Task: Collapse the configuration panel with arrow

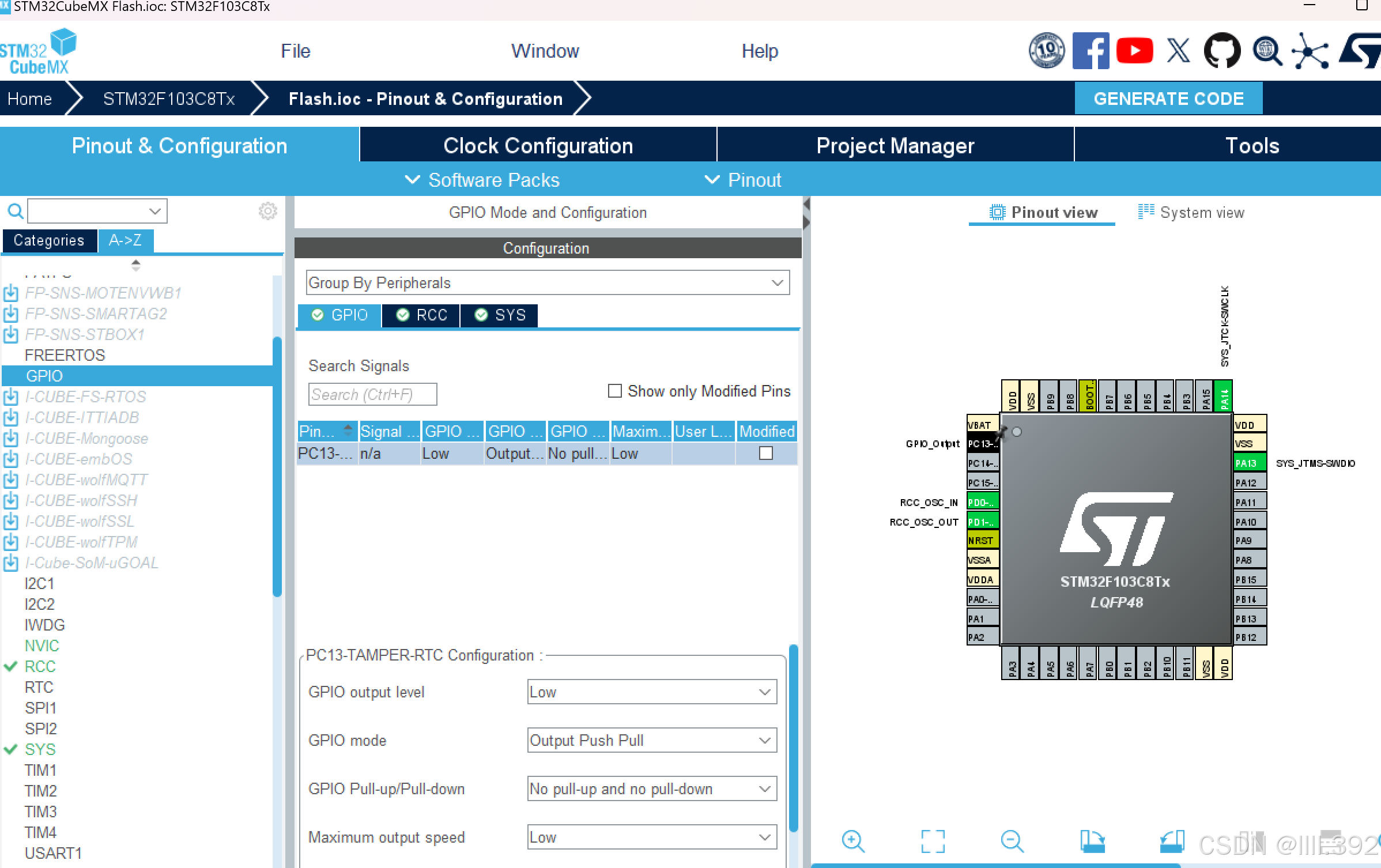Action: point(806,204)
